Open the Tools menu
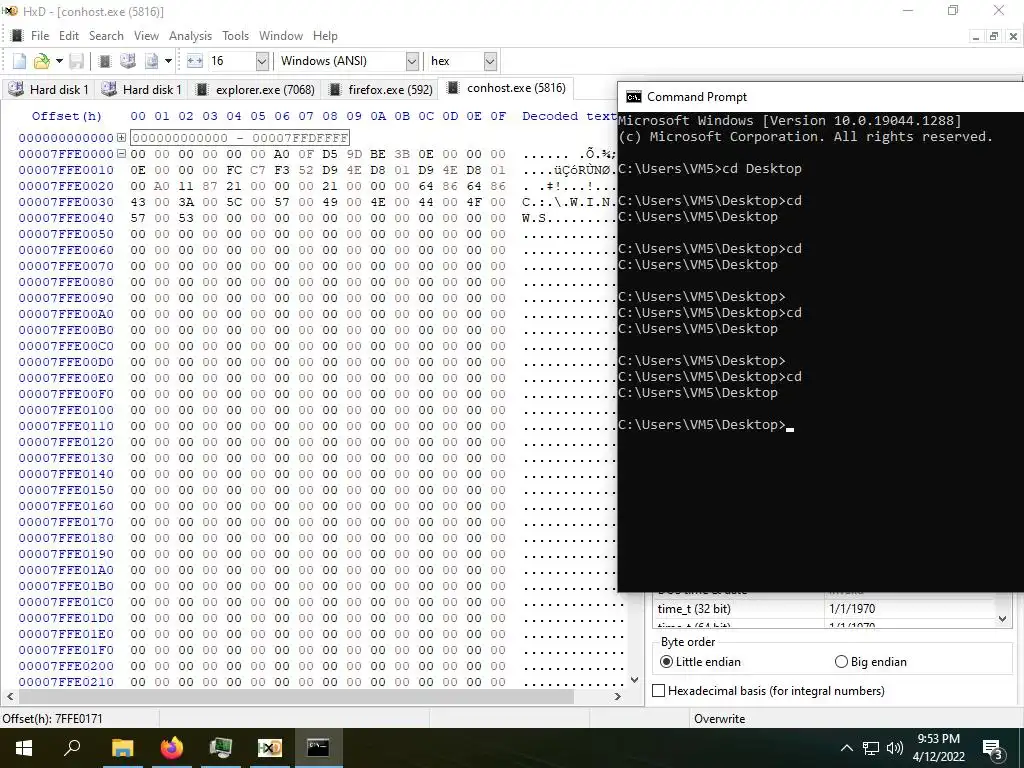 pos(235,36)
